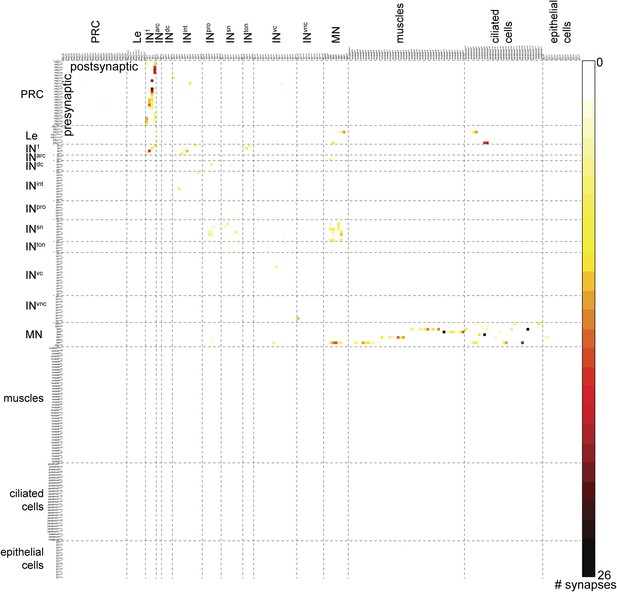Screen dimensions: 617x592
Task: Click the yellow cell in the INvc row
Action: [276, 267]
